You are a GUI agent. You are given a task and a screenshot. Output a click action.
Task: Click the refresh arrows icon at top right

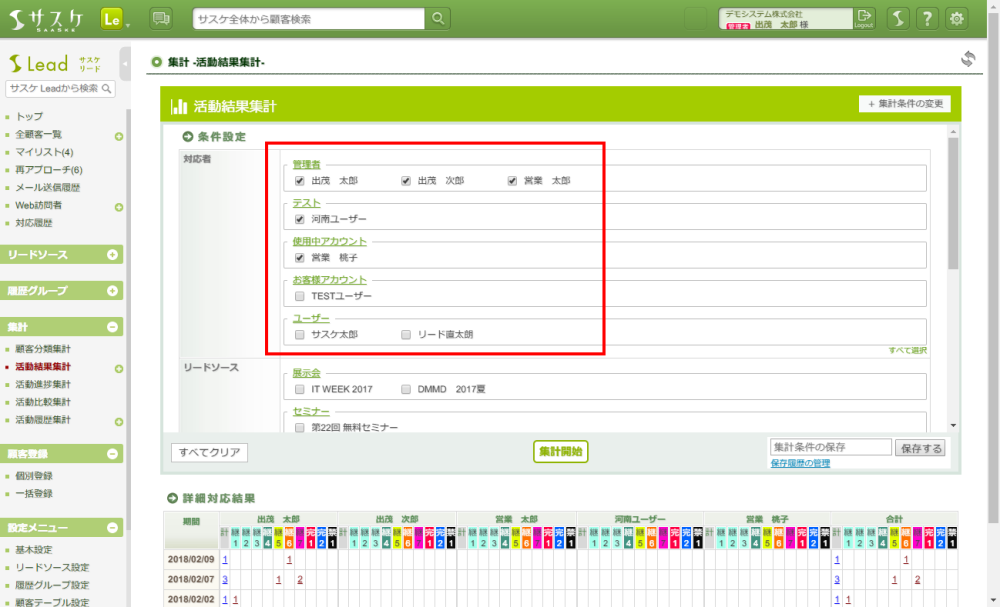(967, 60)
